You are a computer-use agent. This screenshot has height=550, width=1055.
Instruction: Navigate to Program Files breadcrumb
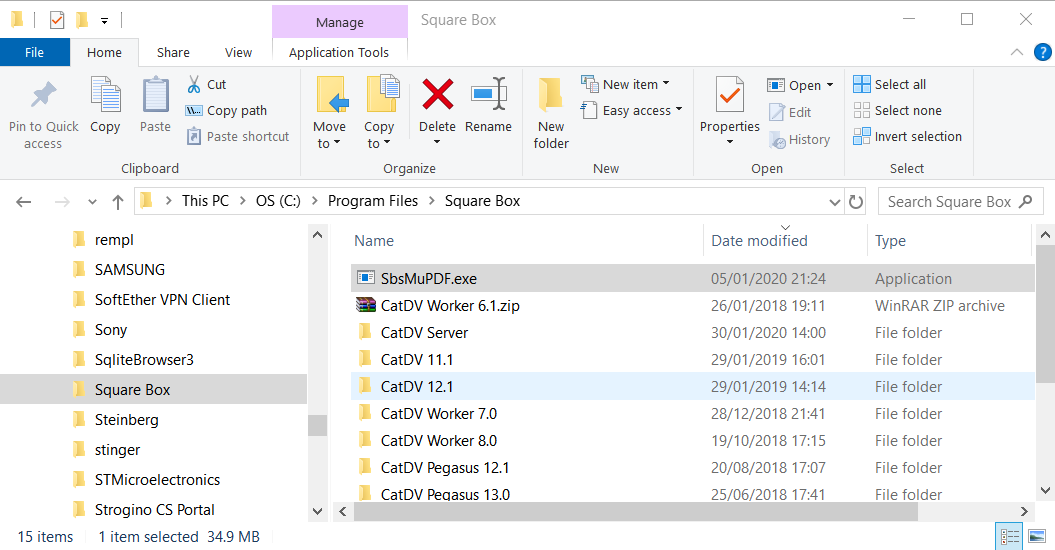[x=373, y=201]
